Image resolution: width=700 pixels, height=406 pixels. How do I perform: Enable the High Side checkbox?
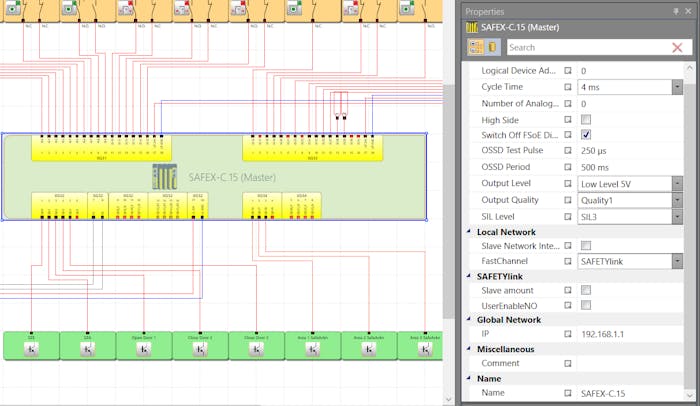(x=586, y=120)
